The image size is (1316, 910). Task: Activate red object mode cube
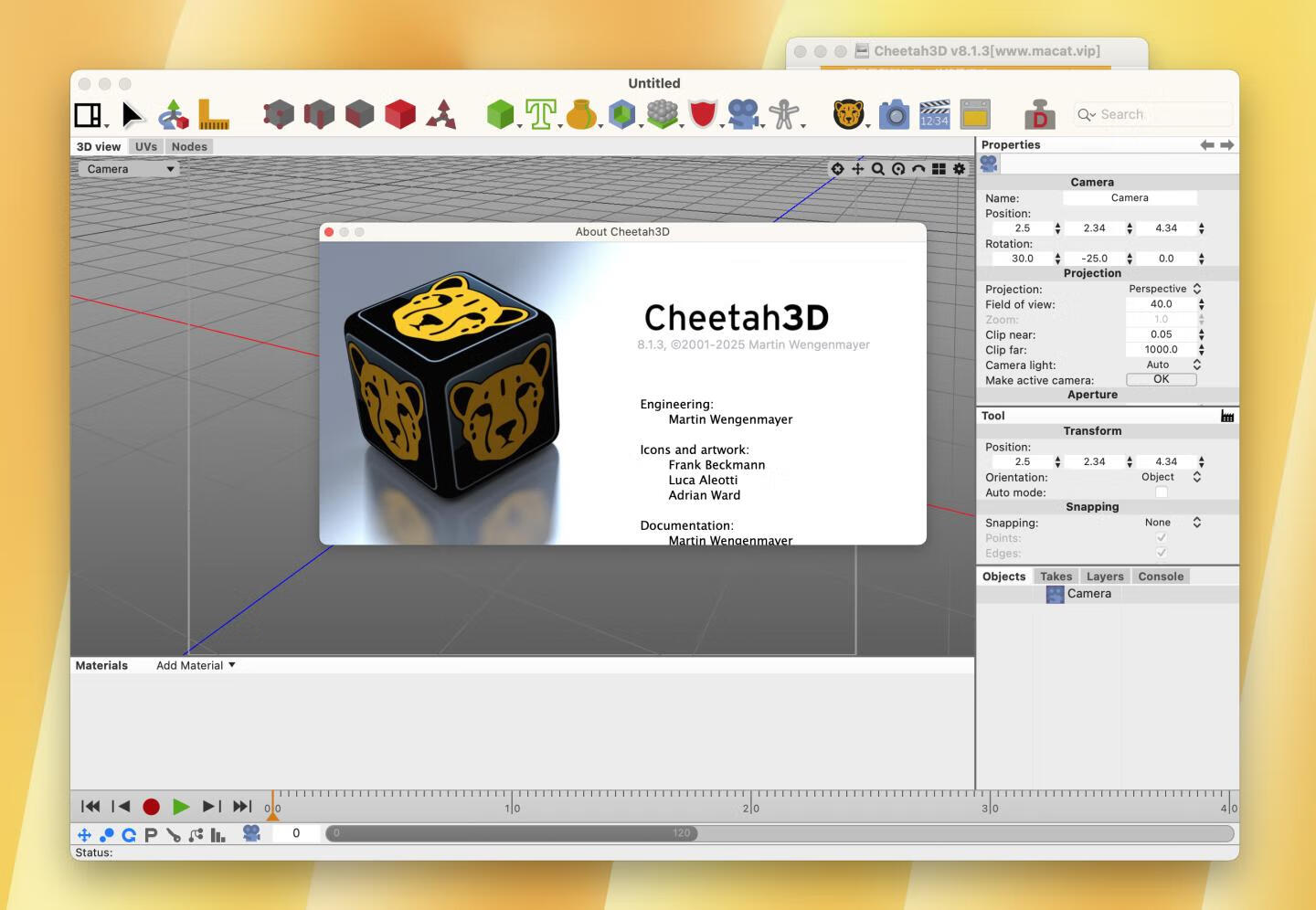tap(400, 114)
